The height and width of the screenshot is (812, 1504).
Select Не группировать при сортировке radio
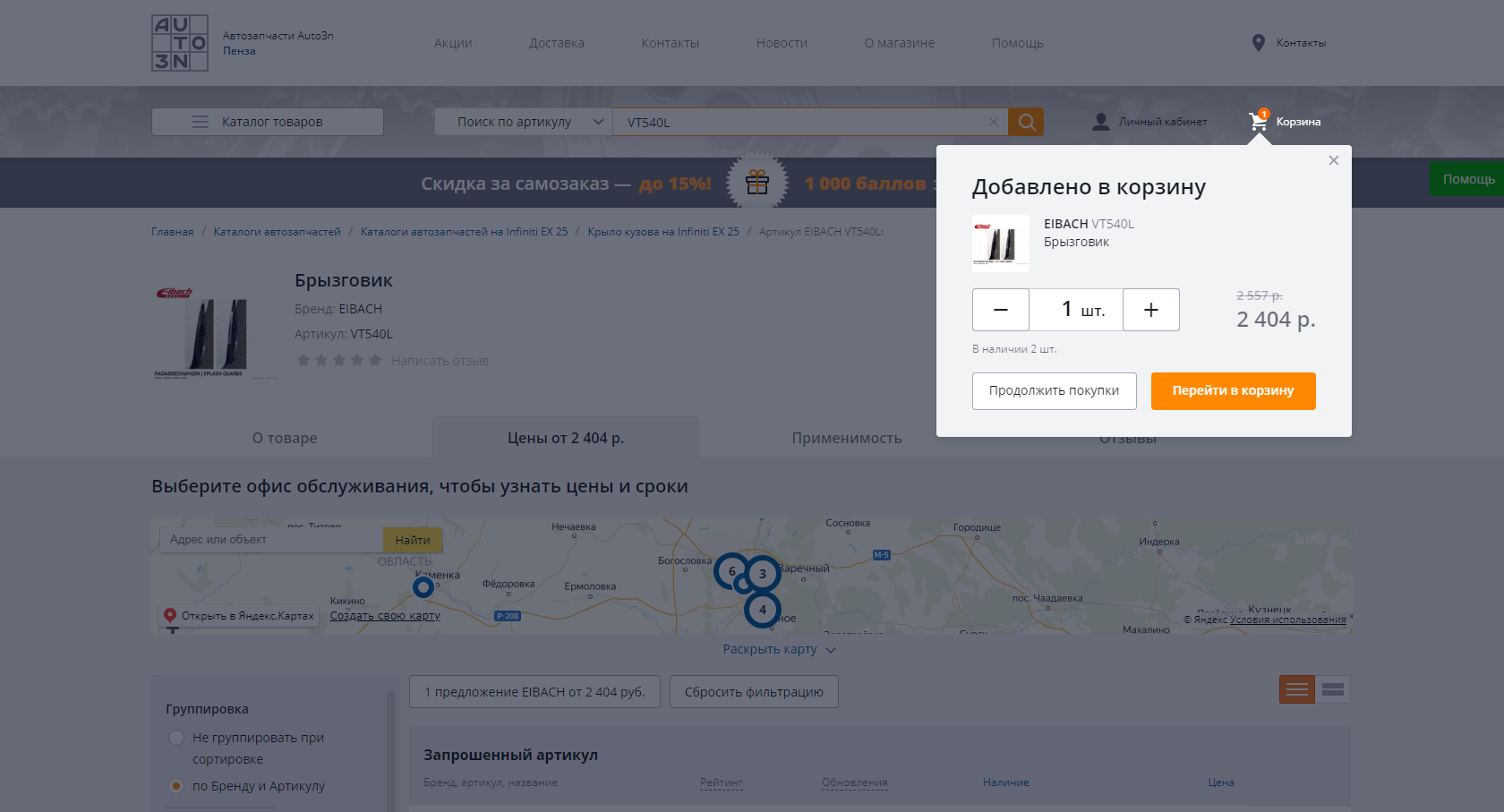(176, 738)
